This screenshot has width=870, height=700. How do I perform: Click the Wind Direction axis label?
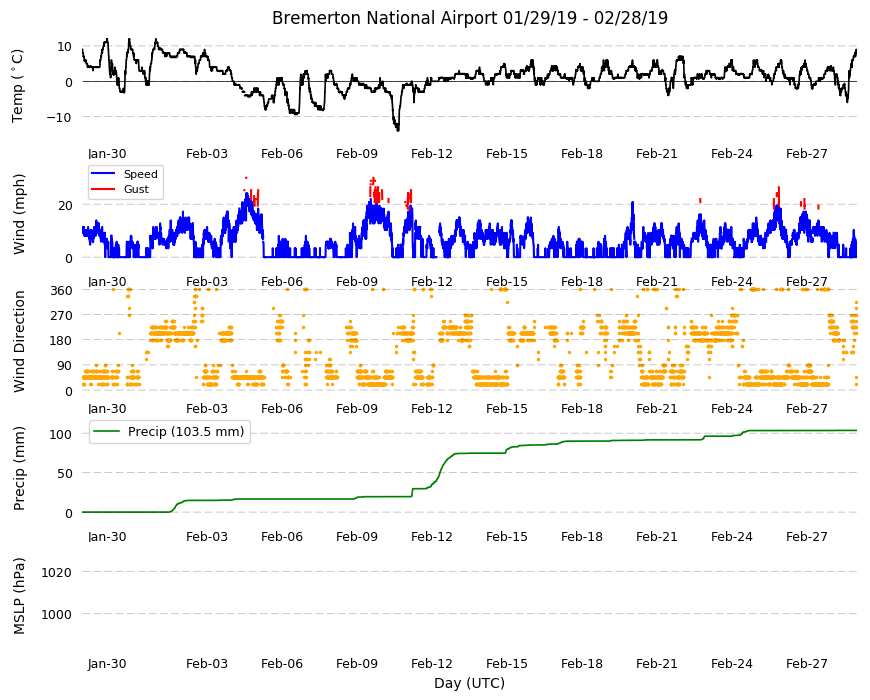tap(19, 342)
